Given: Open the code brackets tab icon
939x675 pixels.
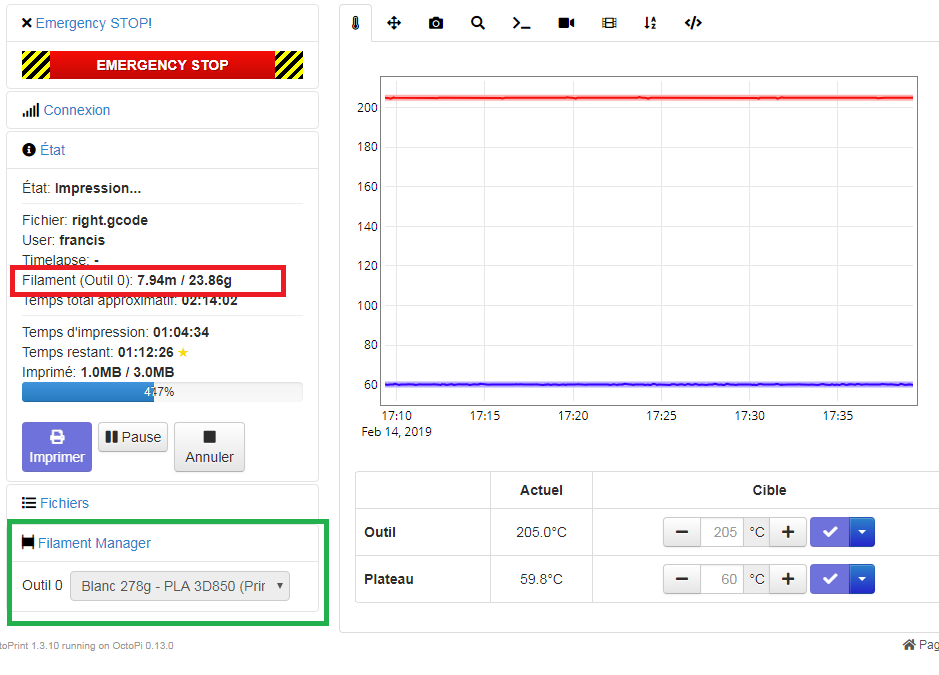Looking at the screenshot, I should [x=693, y=23].
